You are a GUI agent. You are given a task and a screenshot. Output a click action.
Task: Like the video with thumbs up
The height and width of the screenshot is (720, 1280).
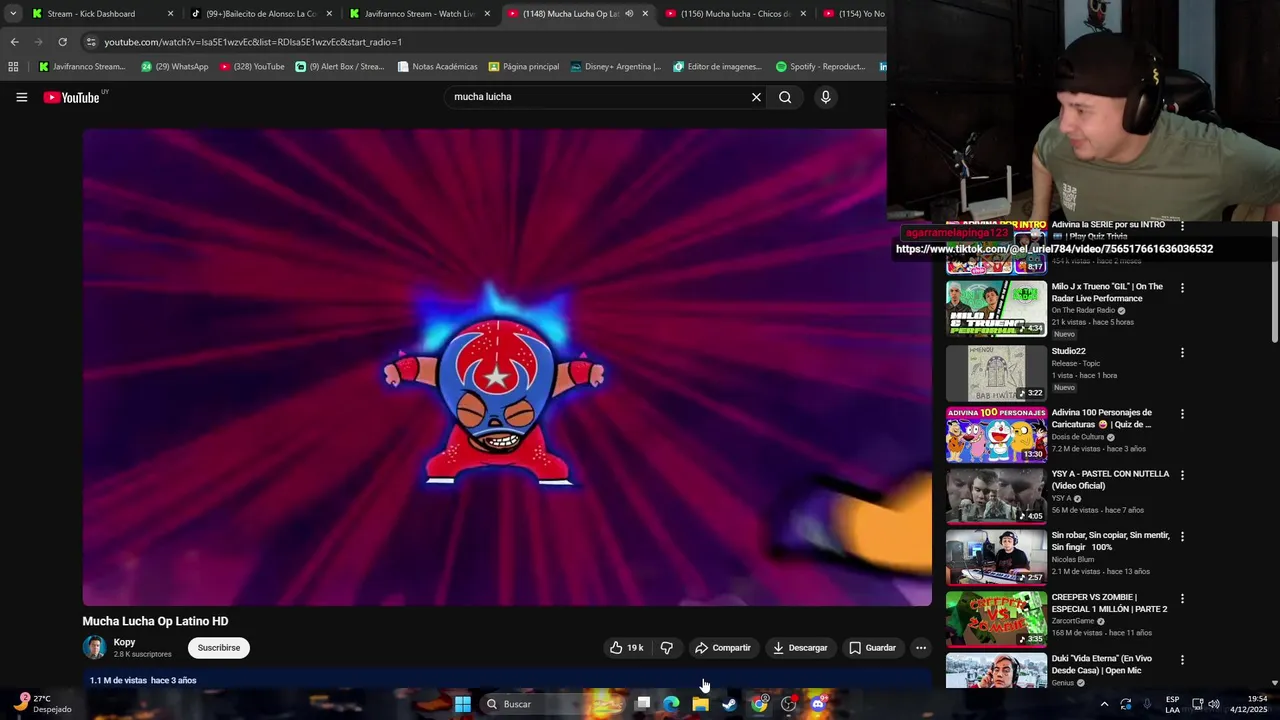(x=627, y=648)
